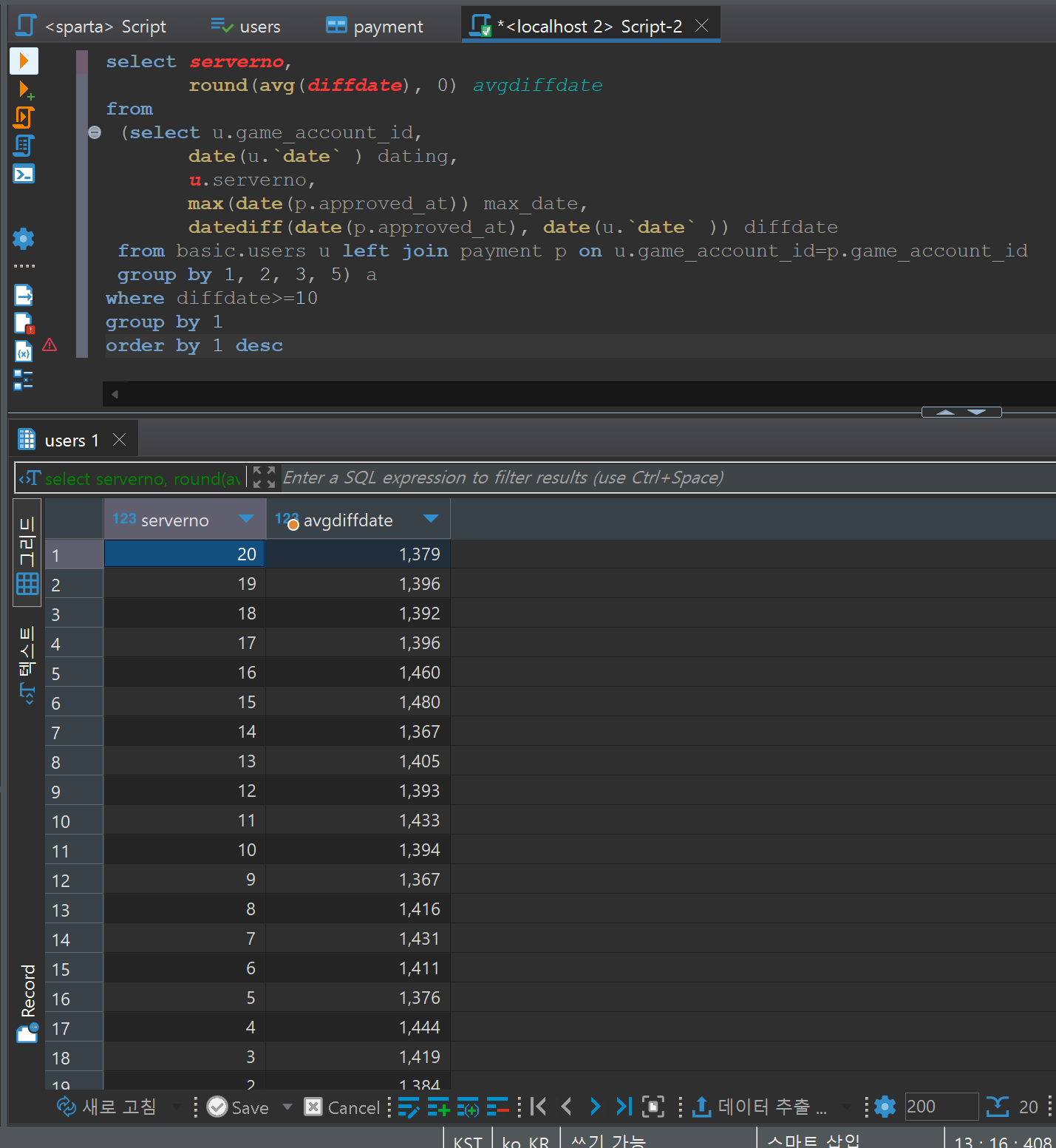Execute SQL statement in a new tab

coord(25,90)
